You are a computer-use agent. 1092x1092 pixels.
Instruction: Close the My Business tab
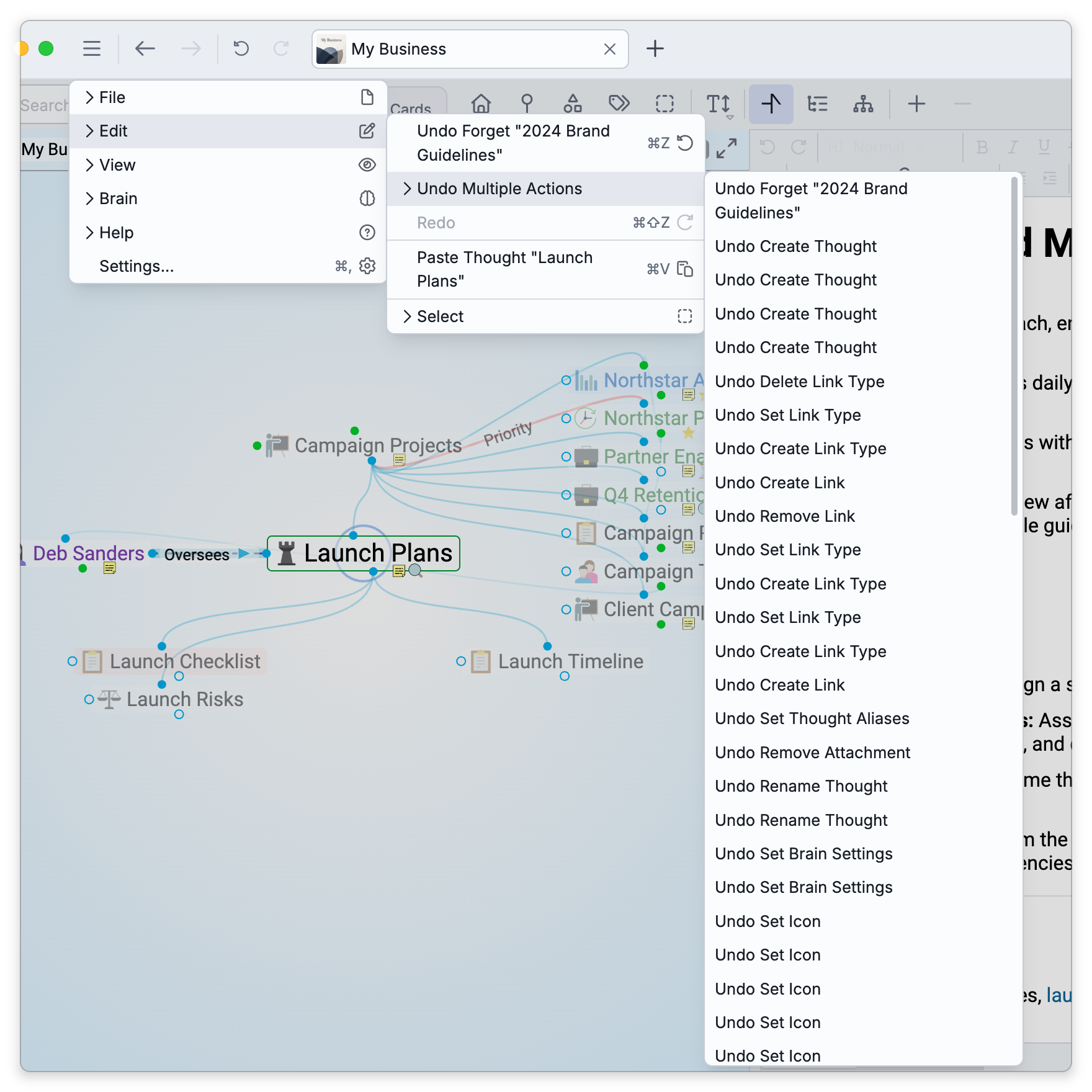610,49
